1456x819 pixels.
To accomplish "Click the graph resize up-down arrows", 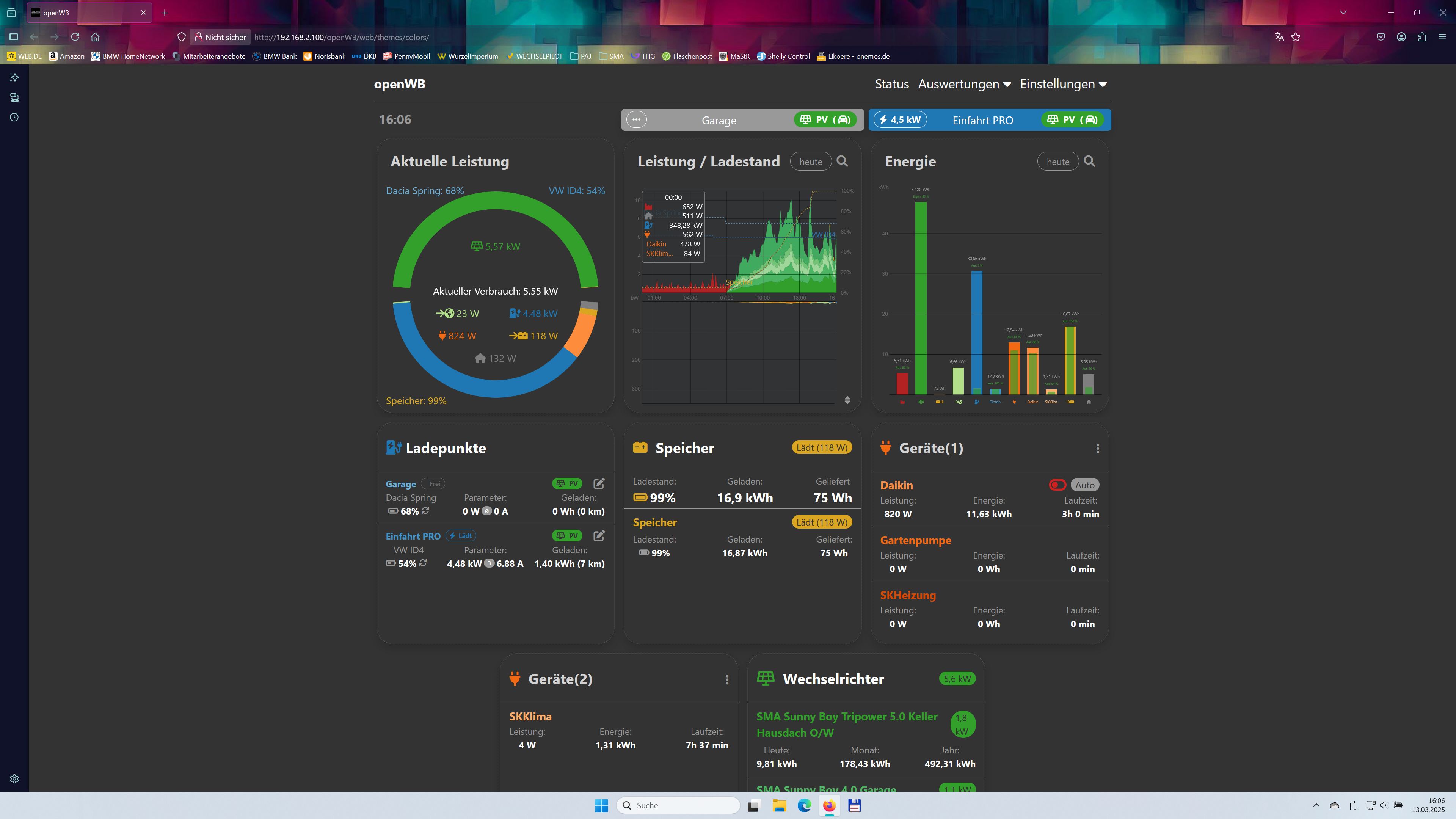I will coord(847,400).
